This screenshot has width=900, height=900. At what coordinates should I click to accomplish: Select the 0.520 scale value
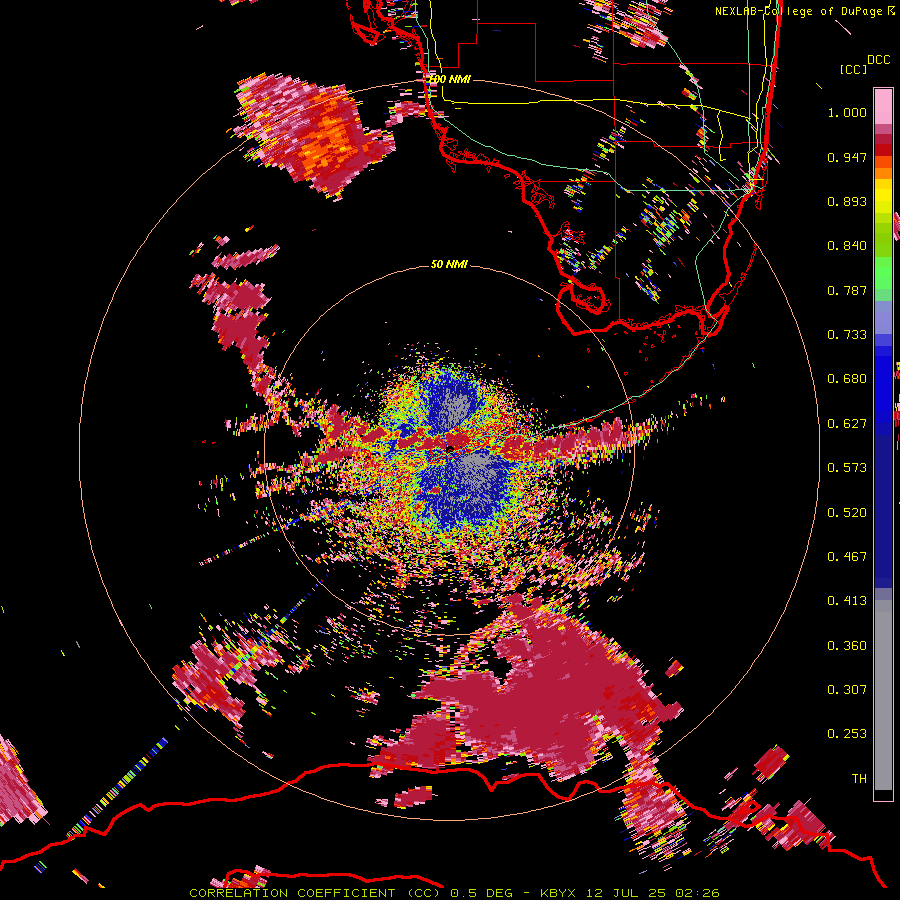pos(847,513)
